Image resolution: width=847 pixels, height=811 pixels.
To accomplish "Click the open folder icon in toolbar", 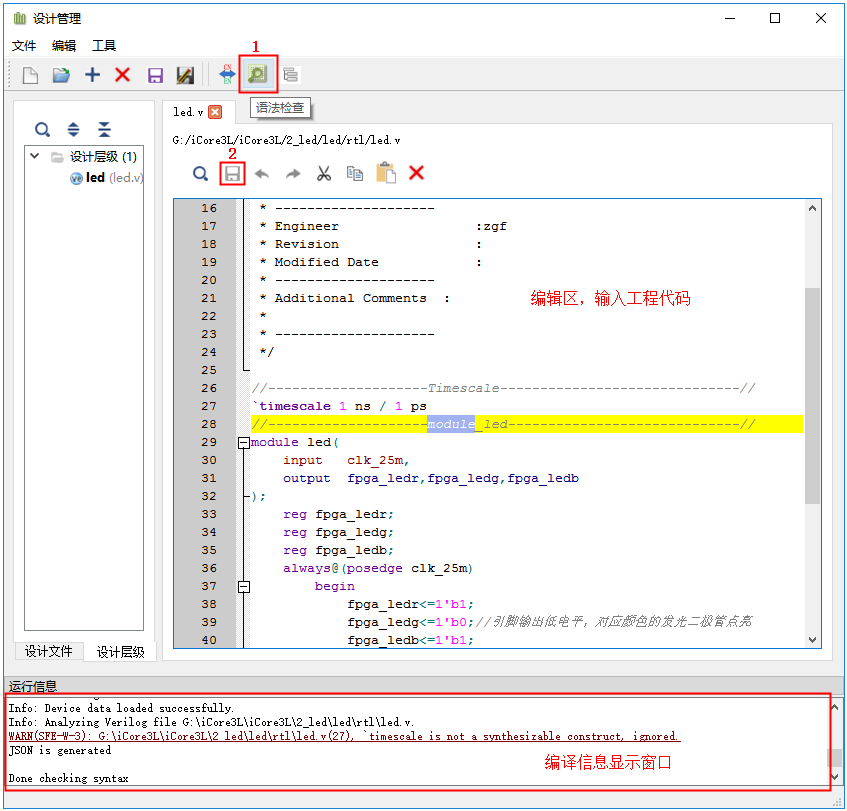I will (x=61, y=75).
